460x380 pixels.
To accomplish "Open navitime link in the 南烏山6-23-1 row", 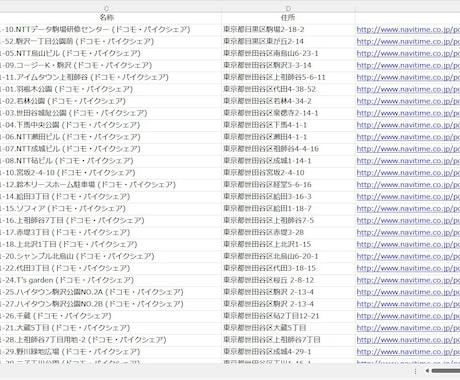I will click(408, 54).
